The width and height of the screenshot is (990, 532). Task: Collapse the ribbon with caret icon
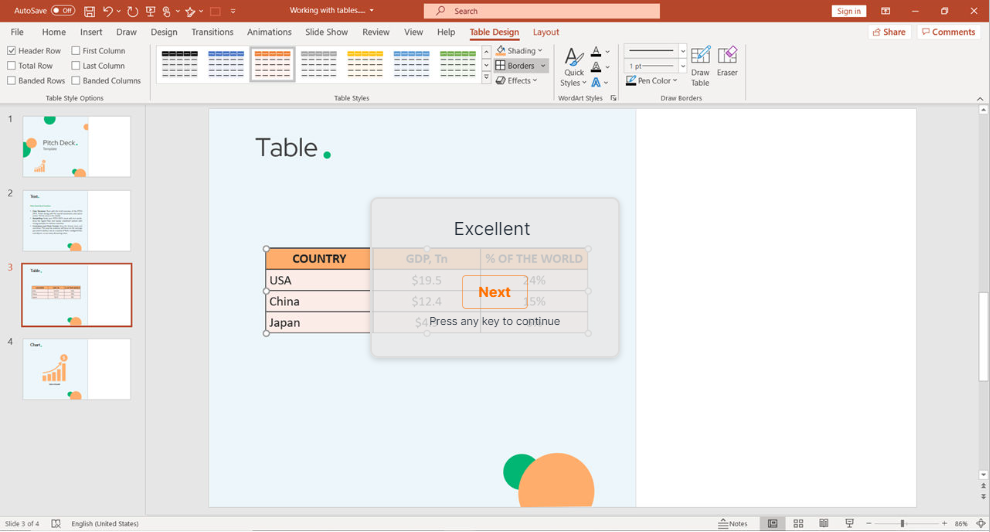(980, 98)
